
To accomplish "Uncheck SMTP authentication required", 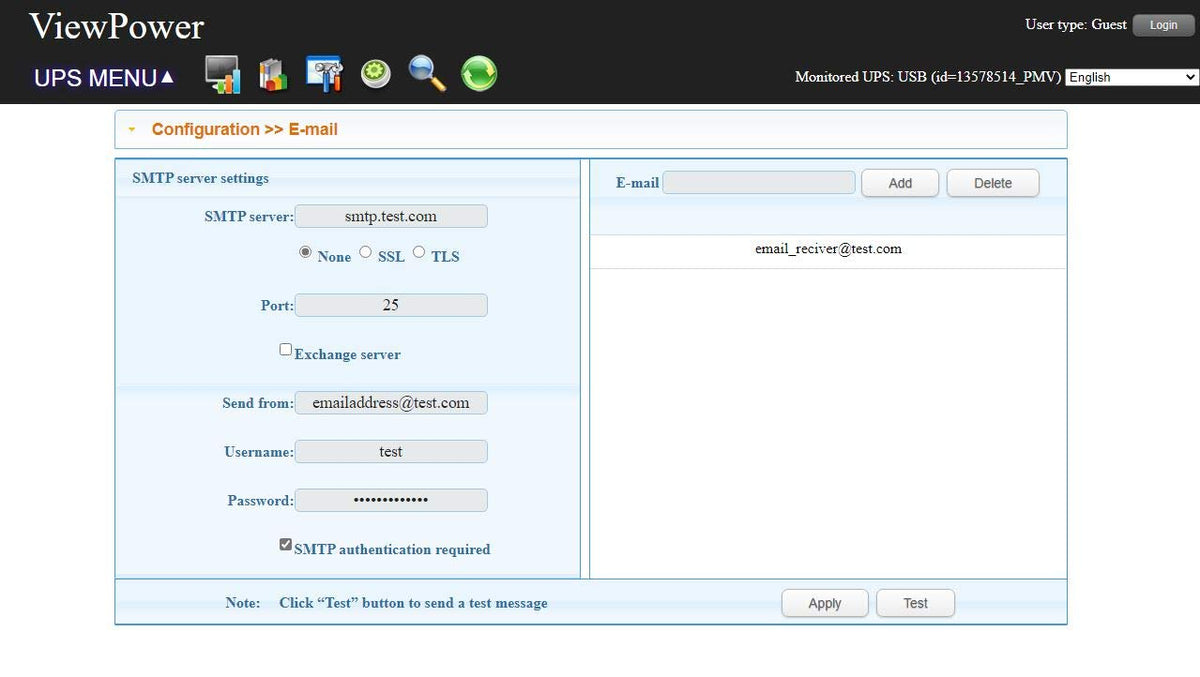I will click(286, 545).
